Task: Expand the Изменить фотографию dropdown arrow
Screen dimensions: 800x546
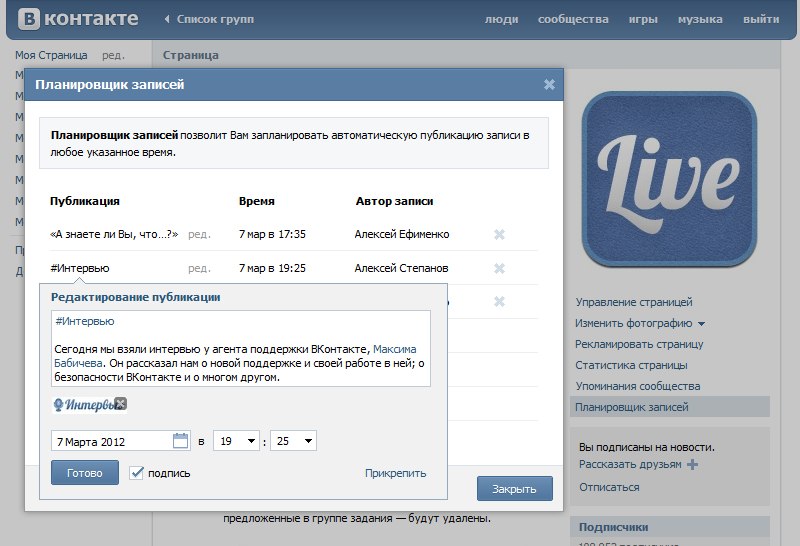Action: [x=702, y=324]
